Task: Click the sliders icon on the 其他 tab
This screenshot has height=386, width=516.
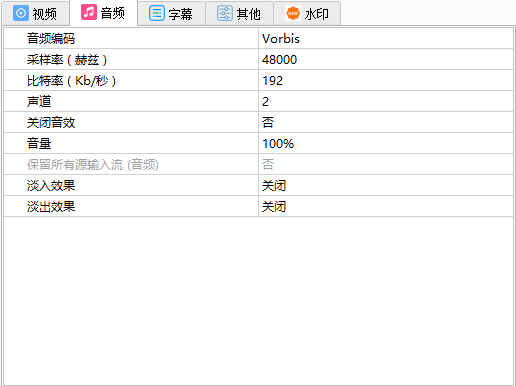Action: click(x=225, y=13)
